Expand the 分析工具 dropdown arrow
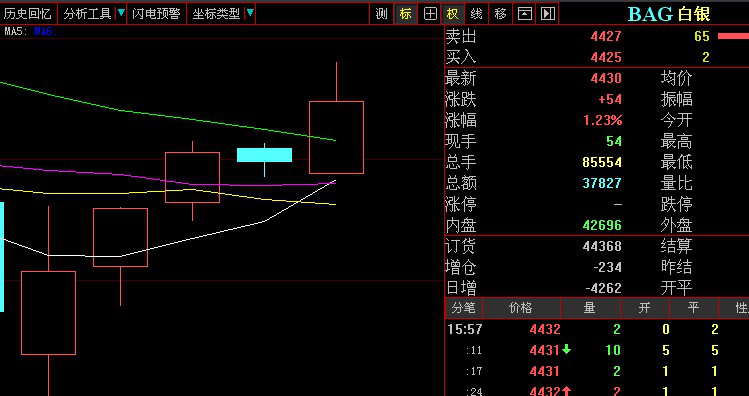 point(121,13)
